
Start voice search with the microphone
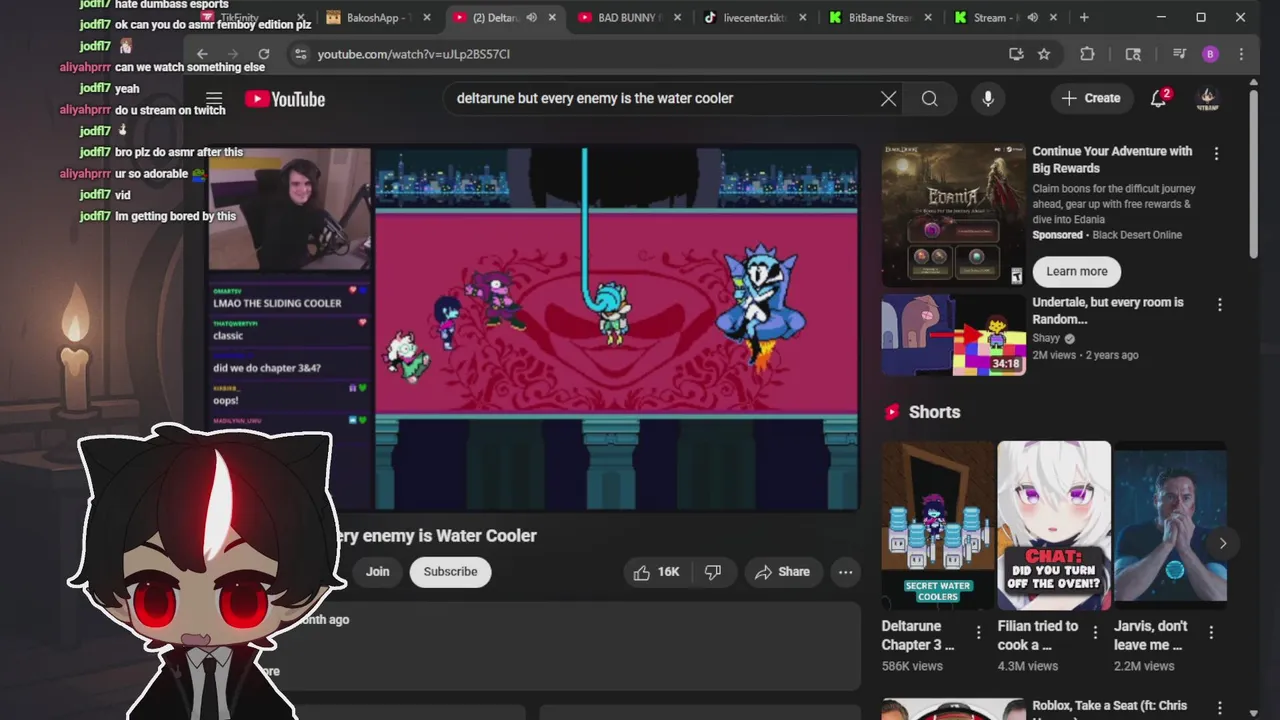988,98
